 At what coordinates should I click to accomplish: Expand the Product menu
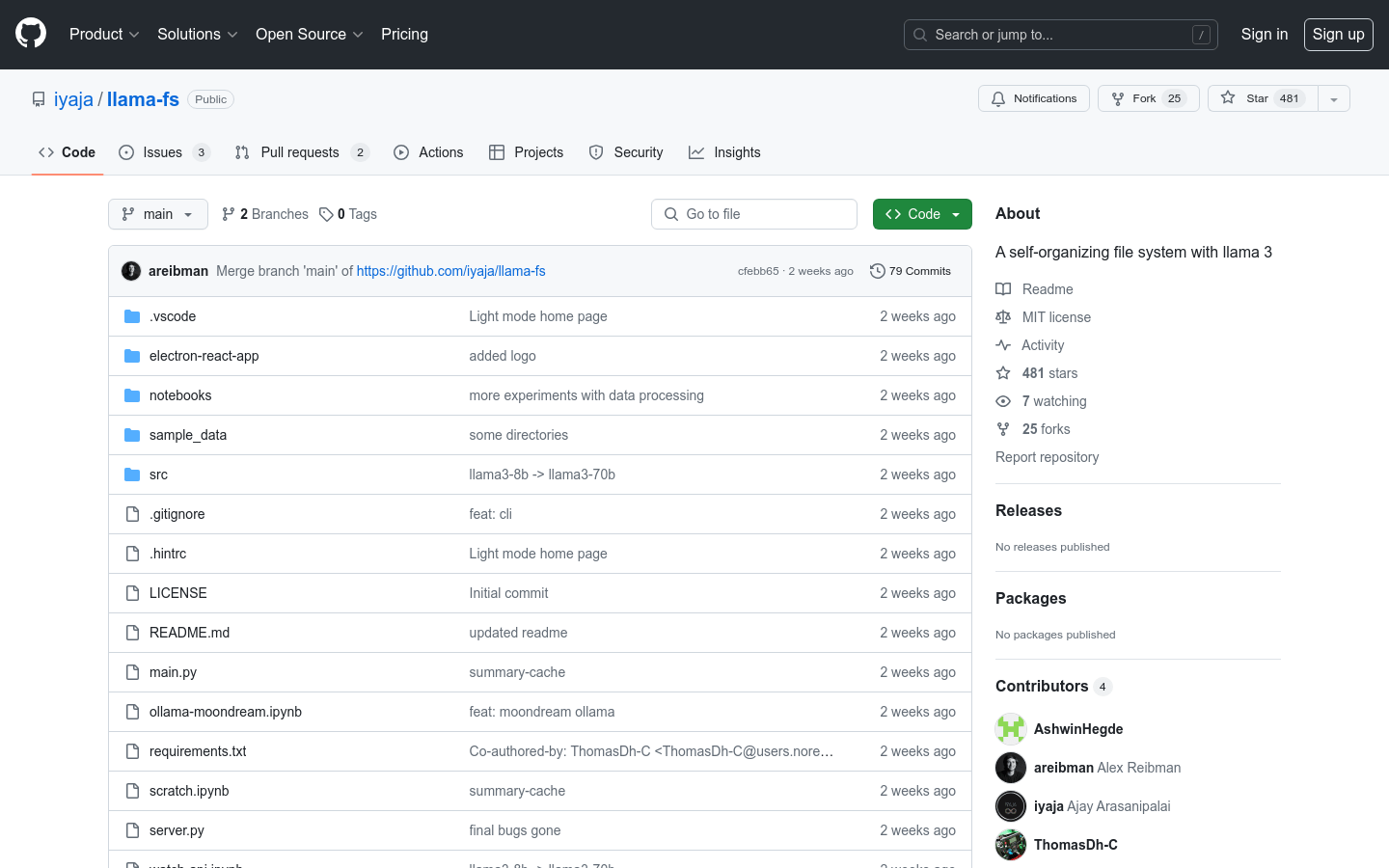coord(104,34)
